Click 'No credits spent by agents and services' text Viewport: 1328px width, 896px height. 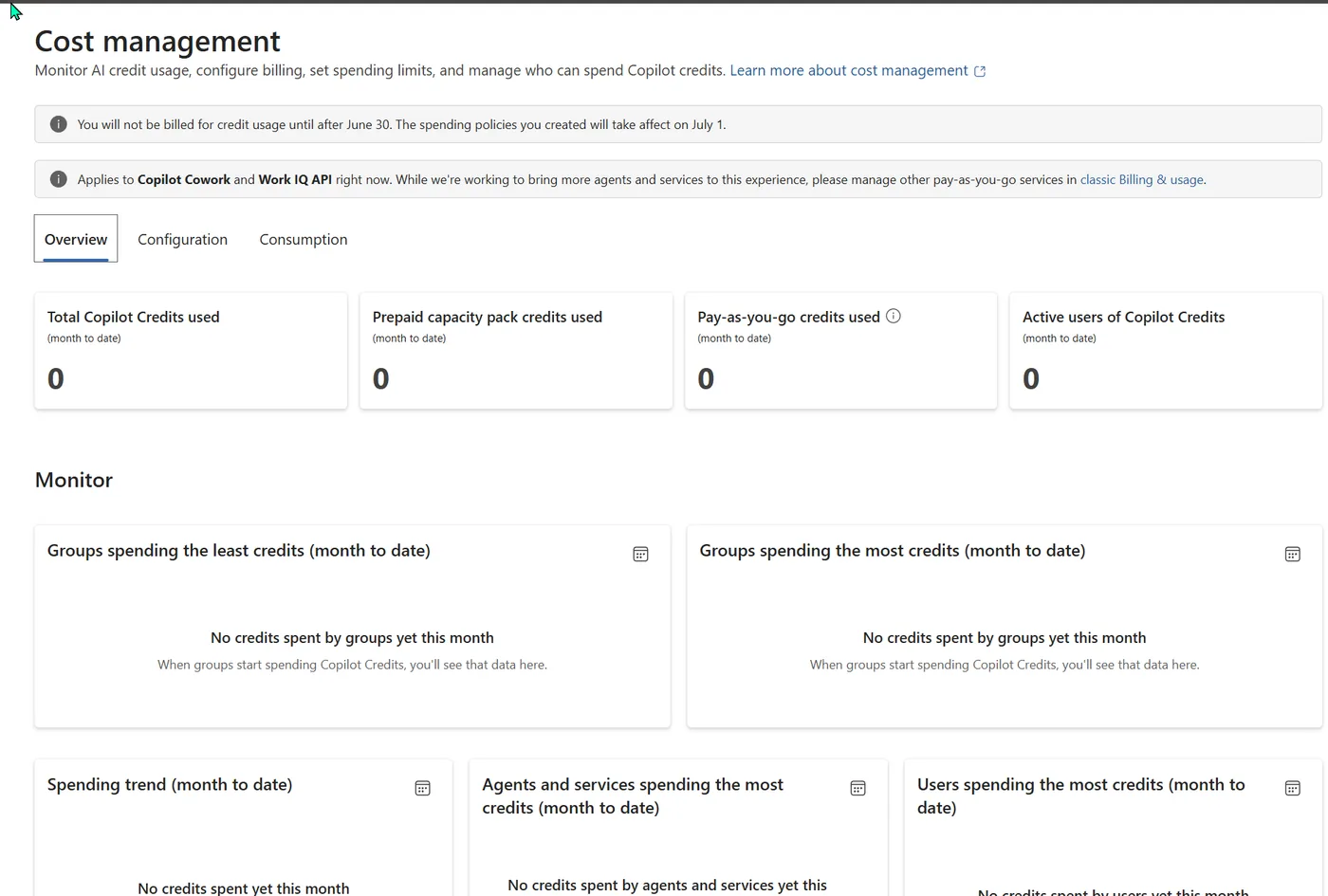pos(667,885)
